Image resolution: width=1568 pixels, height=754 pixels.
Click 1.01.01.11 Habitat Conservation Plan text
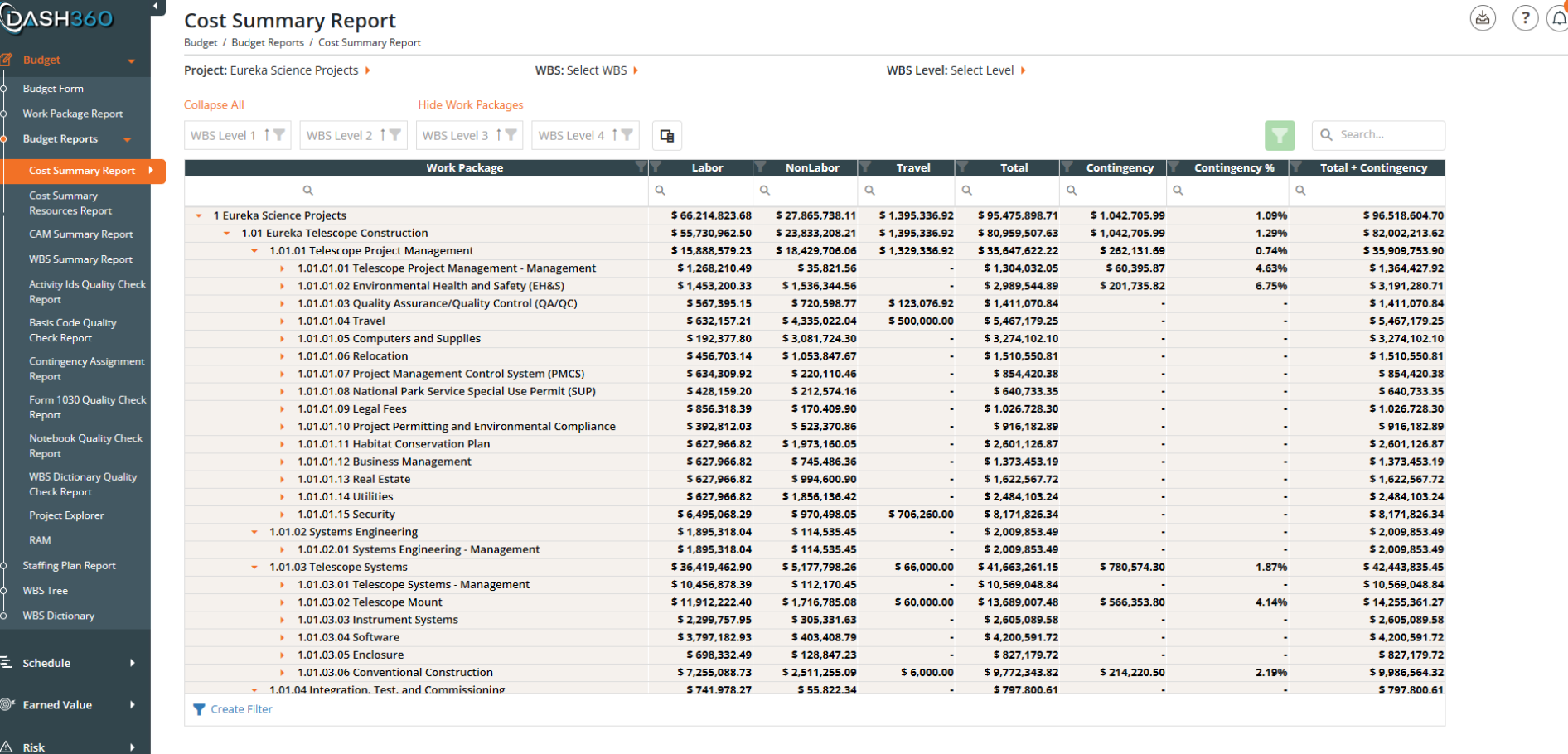click(394, 444)
